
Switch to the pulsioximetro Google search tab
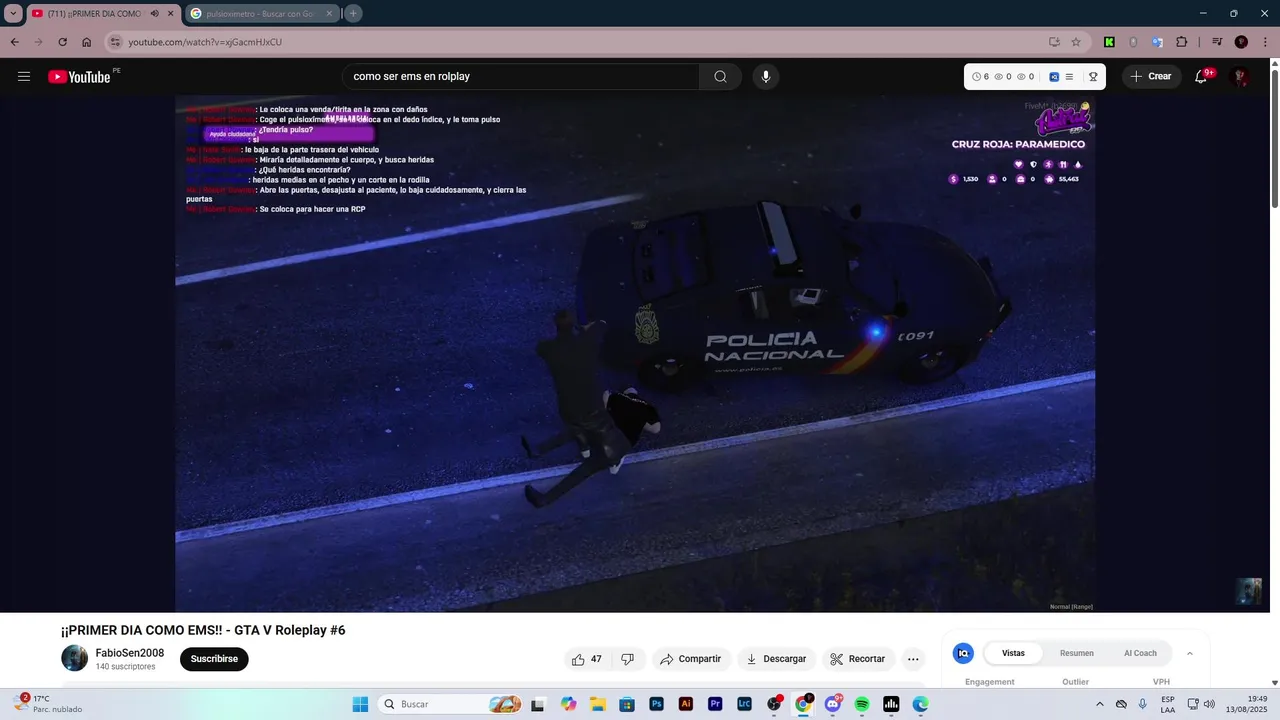click(x=260, y=14)
